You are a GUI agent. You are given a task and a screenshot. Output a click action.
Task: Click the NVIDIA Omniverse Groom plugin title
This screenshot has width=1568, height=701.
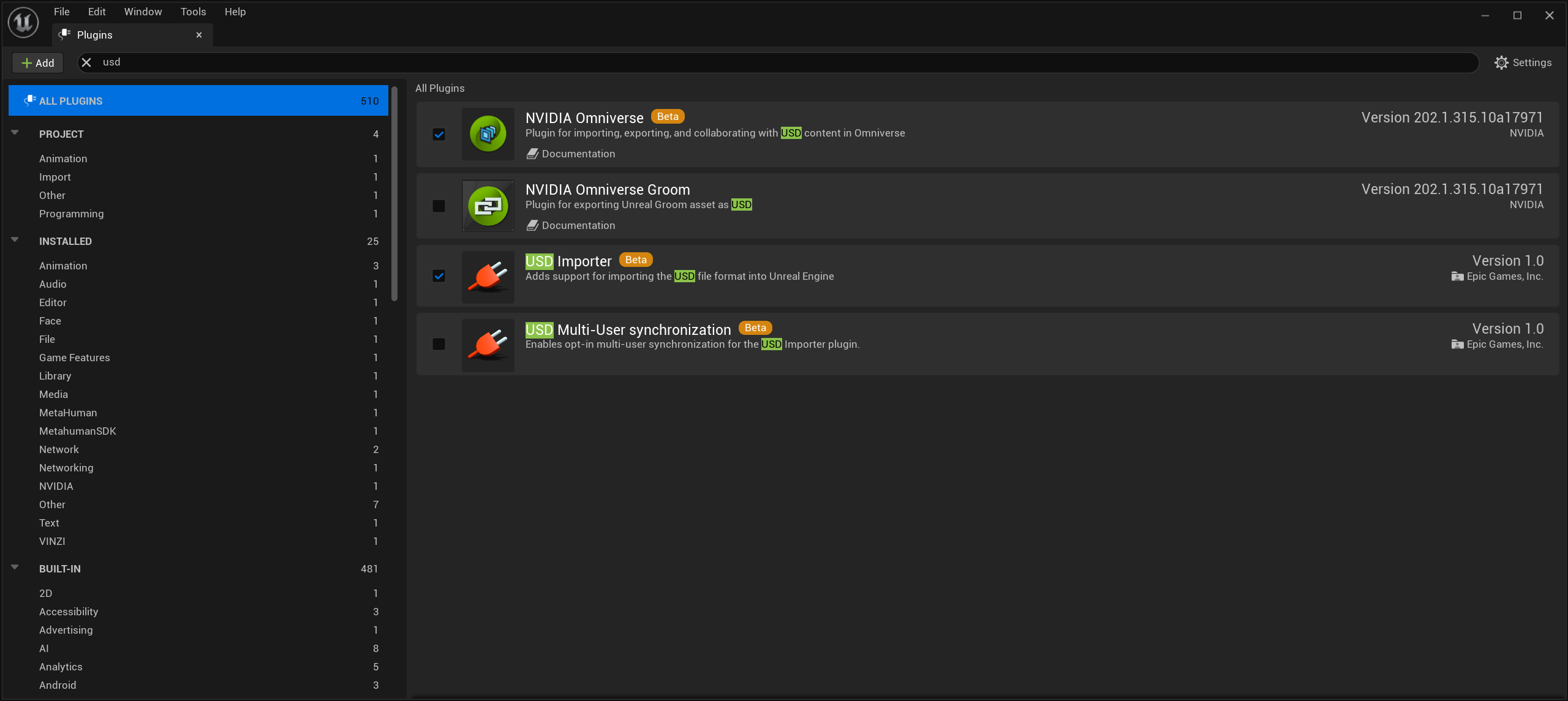tap(608, 190)
